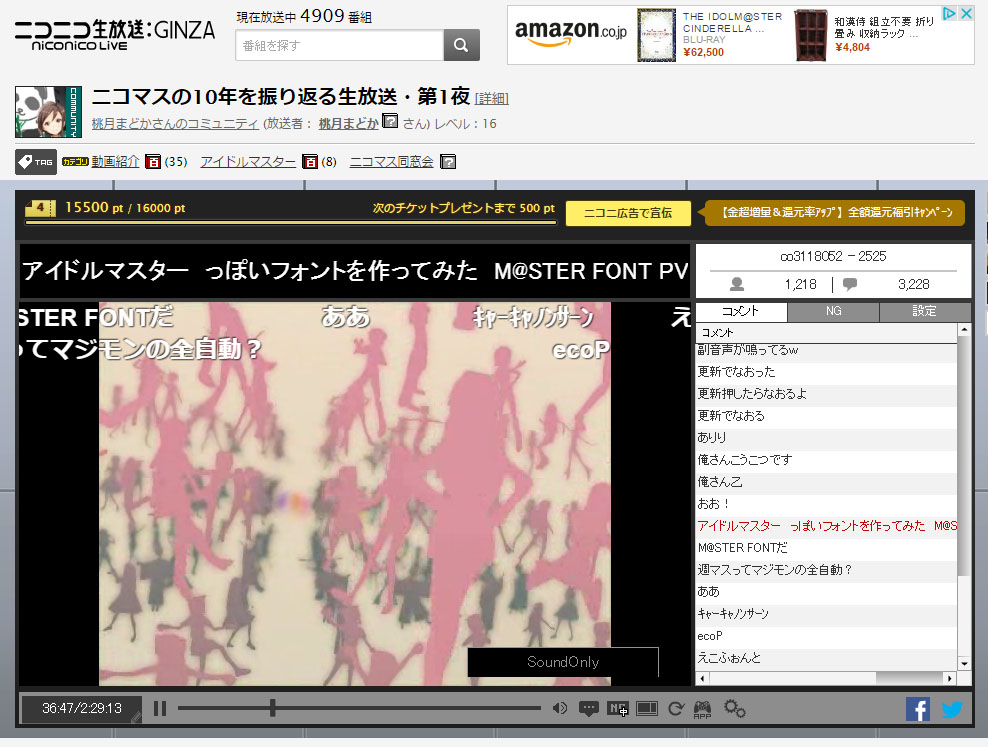Open dictionary icon next to 動画紹介
Viewport: 988px width, 747px height.
(152, 162)
